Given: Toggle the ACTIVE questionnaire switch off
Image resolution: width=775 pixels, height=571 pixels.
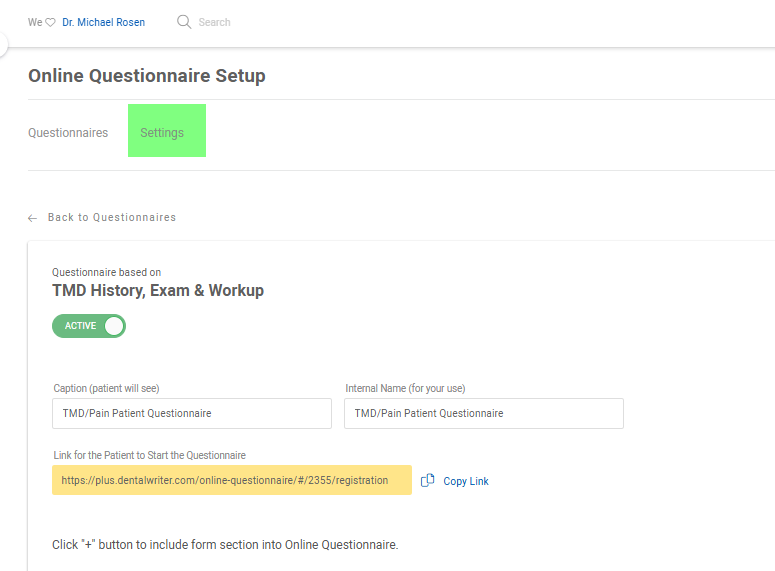Looking at the screenshot, I should click(89, 326).
